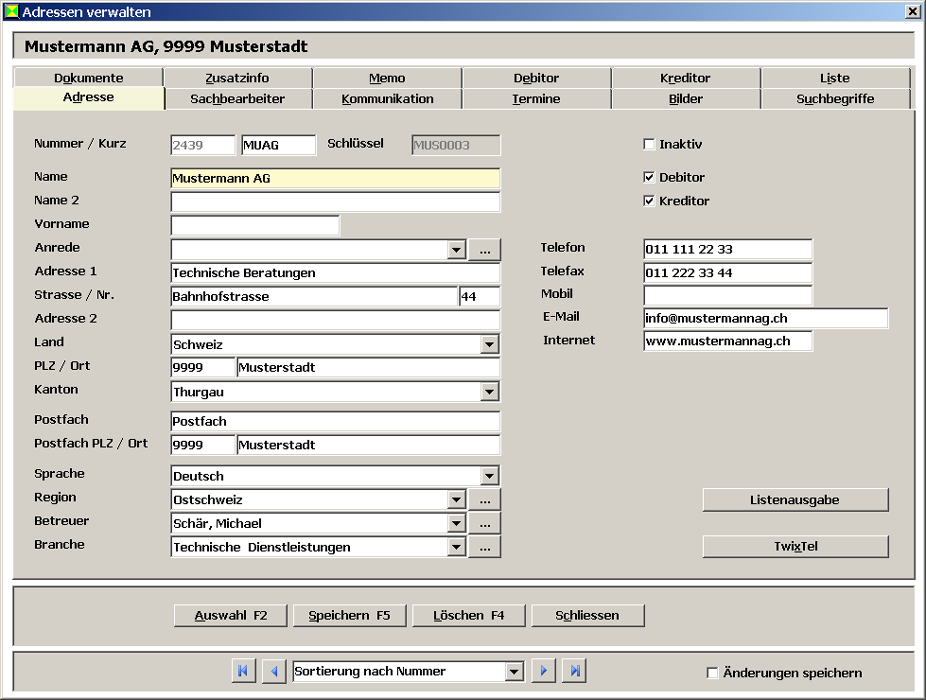Open the ellipsis button next to Region
The width and height of the screenshot is (926, 700).
tap(484, 500)
